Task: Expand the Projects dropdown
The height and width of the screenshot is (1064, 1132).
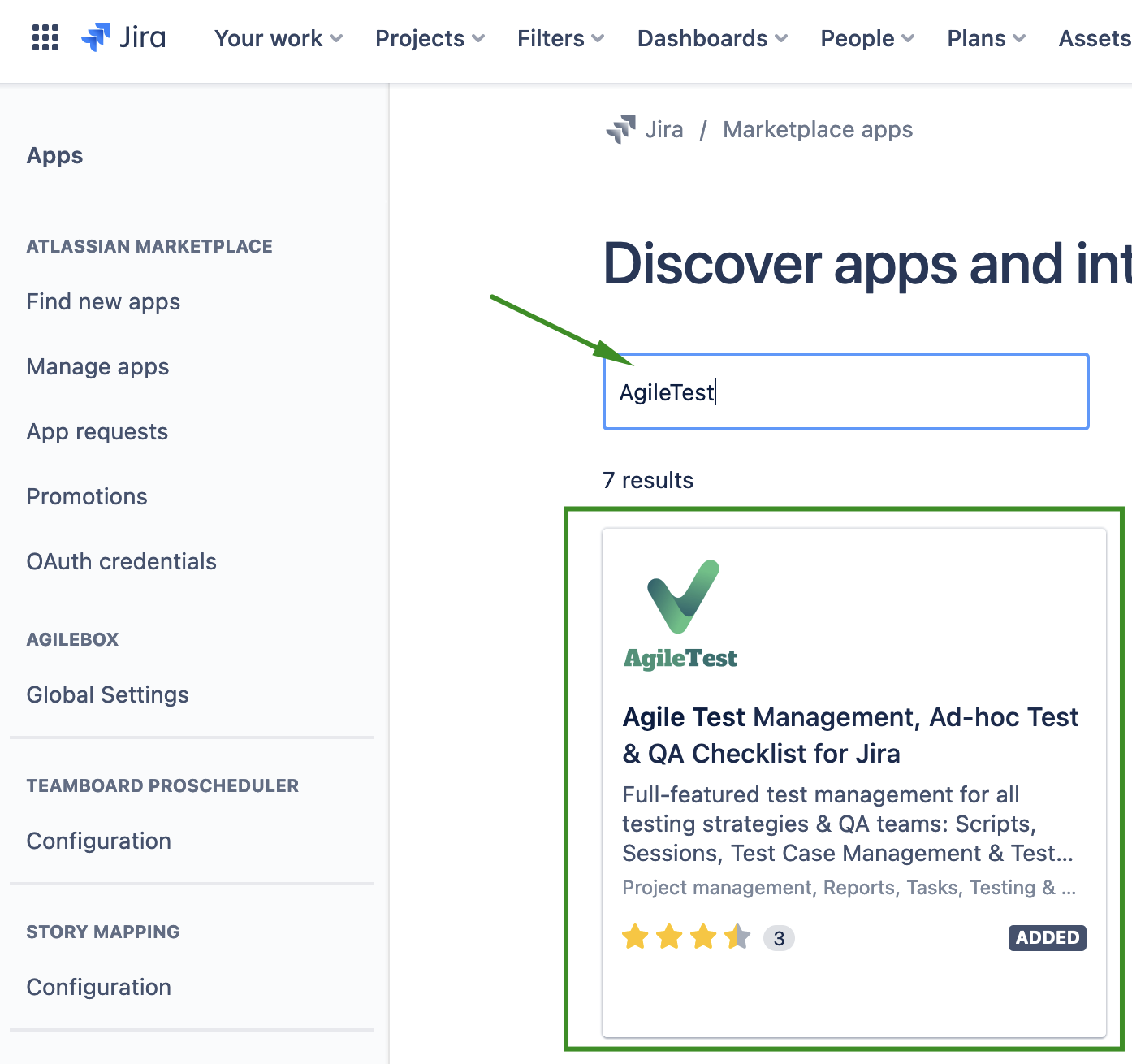Action: point(430,38)
